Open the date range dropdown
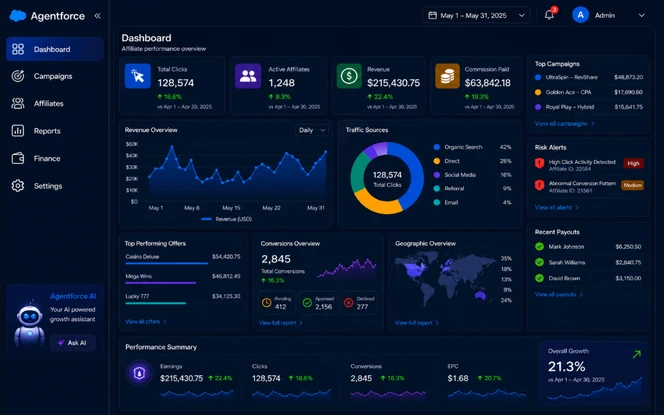 tap(476, 15)
